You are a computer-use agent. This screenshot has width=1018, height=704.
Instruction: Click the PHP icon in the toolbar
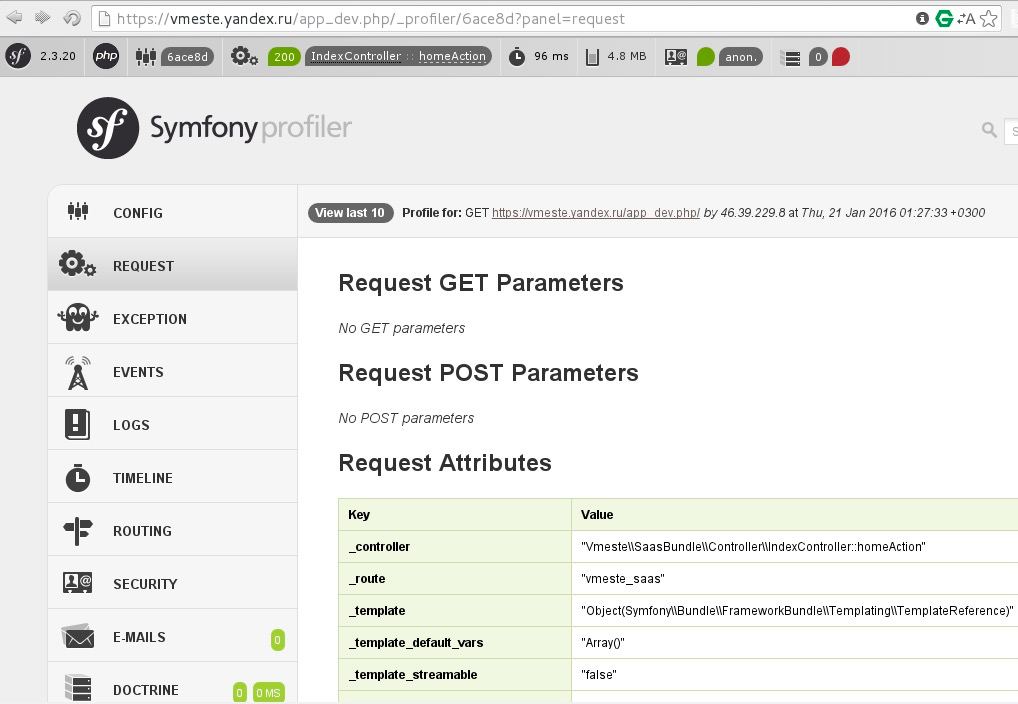click(x=106, y=56)
